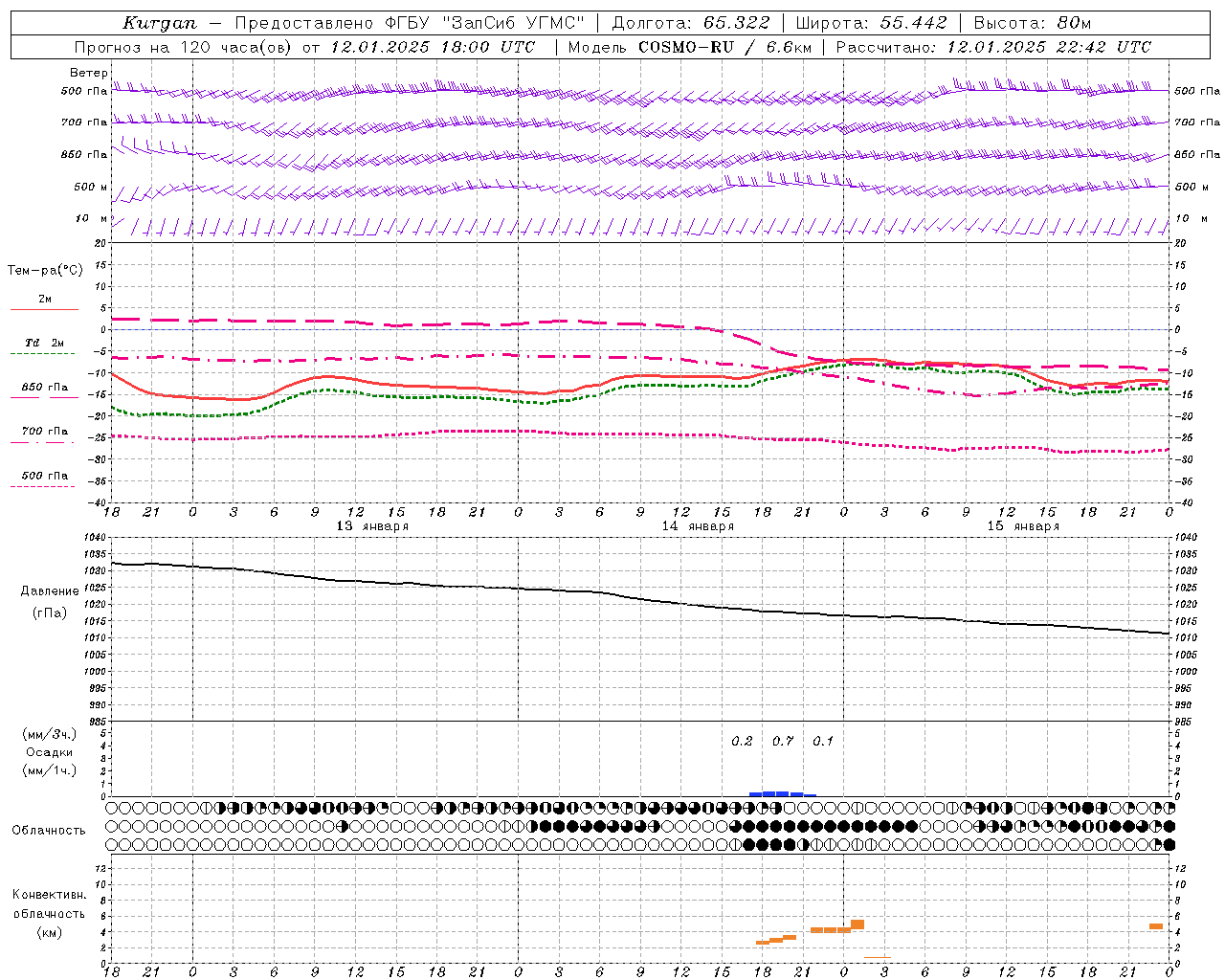Click the Долгота: 65.322 value
The height and width of the screenshot is (980, 1225).
[x=690, y=23]
